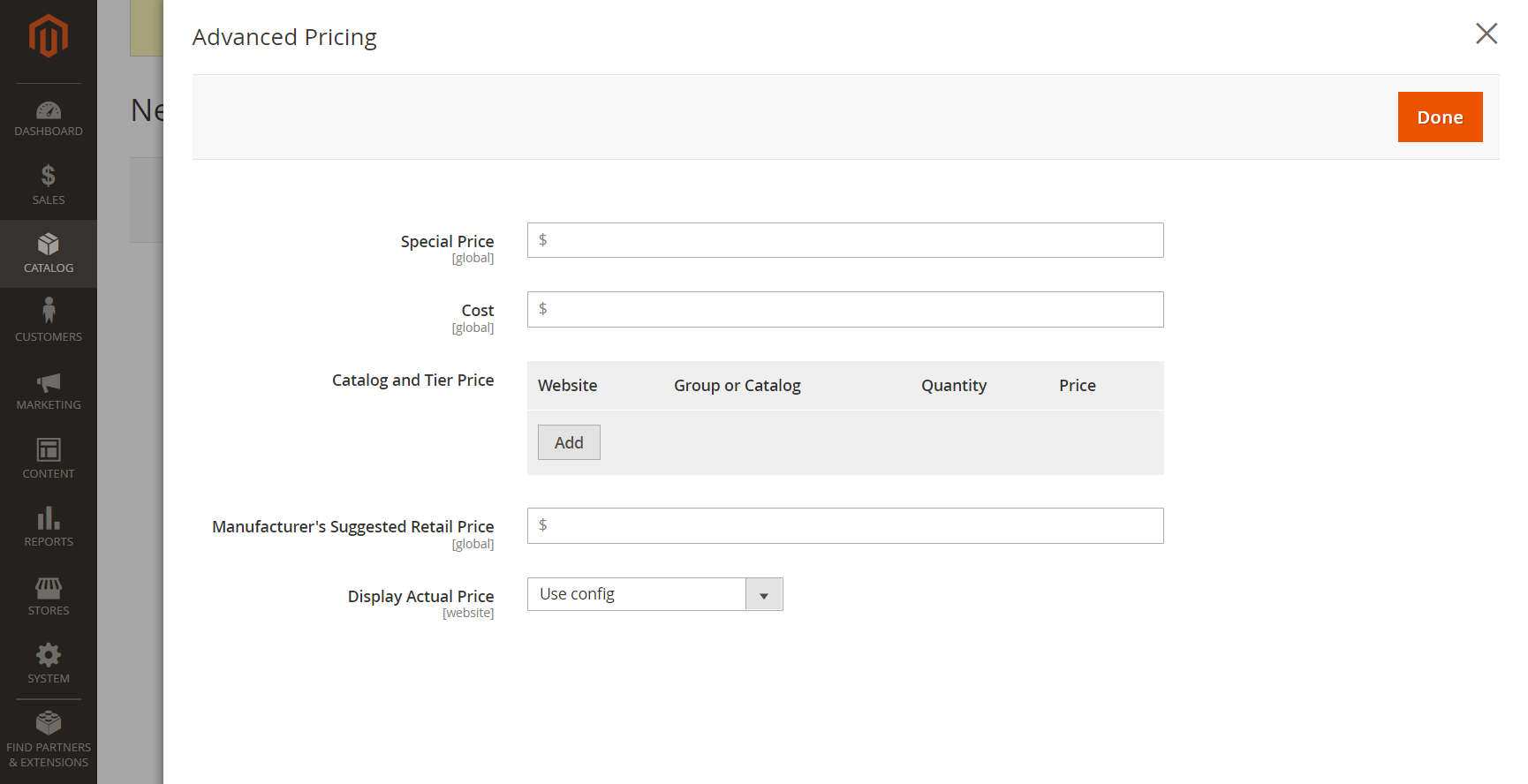
Task: Open the Customers person icon
Action: click(49, 310)
